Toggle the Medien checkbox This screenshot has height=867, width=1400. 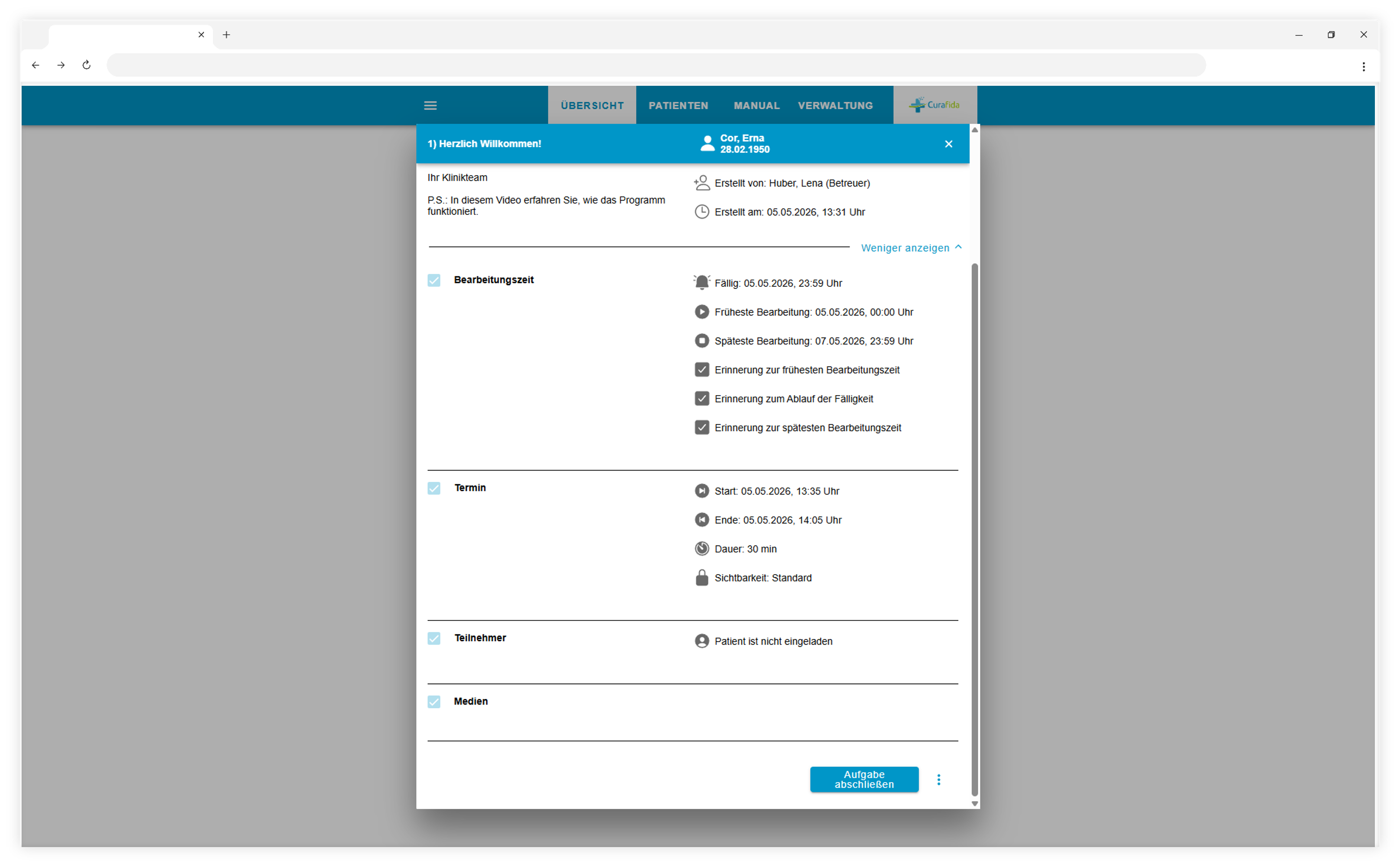434,701
